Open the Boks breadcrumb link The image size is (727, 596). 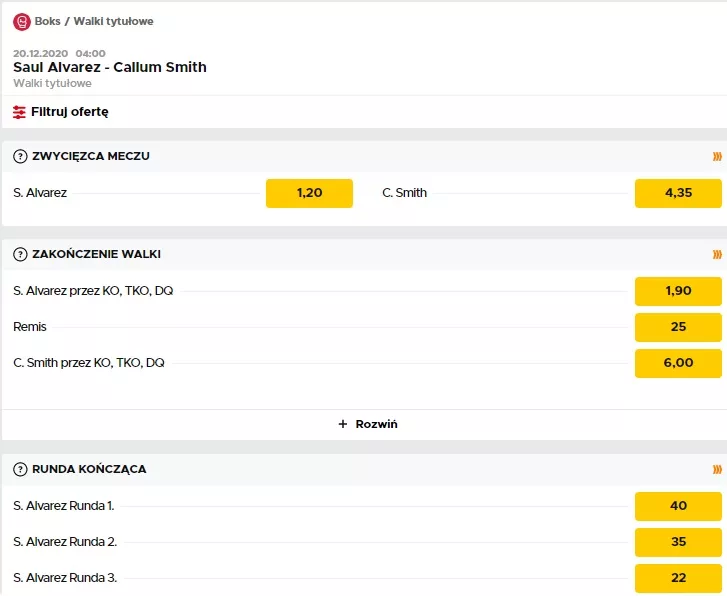pos(47,21)
